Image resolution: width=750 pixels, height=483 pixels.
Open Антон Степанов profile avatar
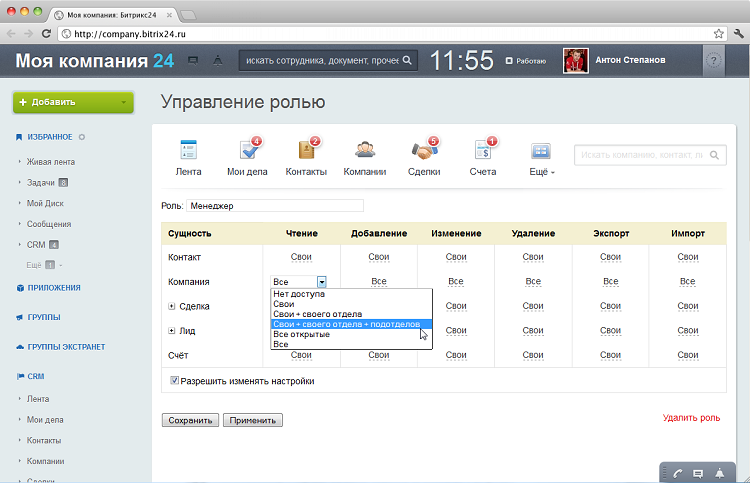[x=576, y=61]
